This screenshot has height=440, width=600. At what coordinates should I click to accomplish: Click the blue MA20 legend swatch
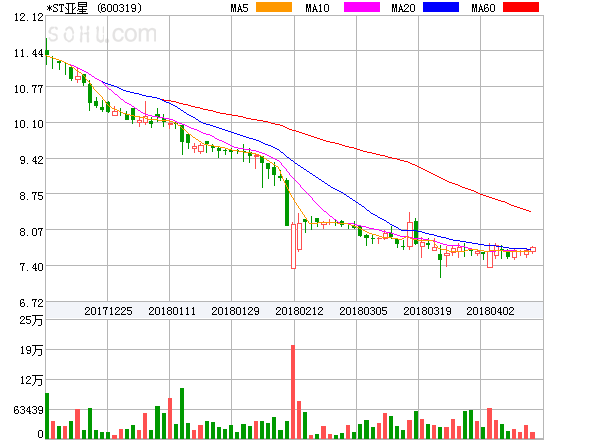441,7
